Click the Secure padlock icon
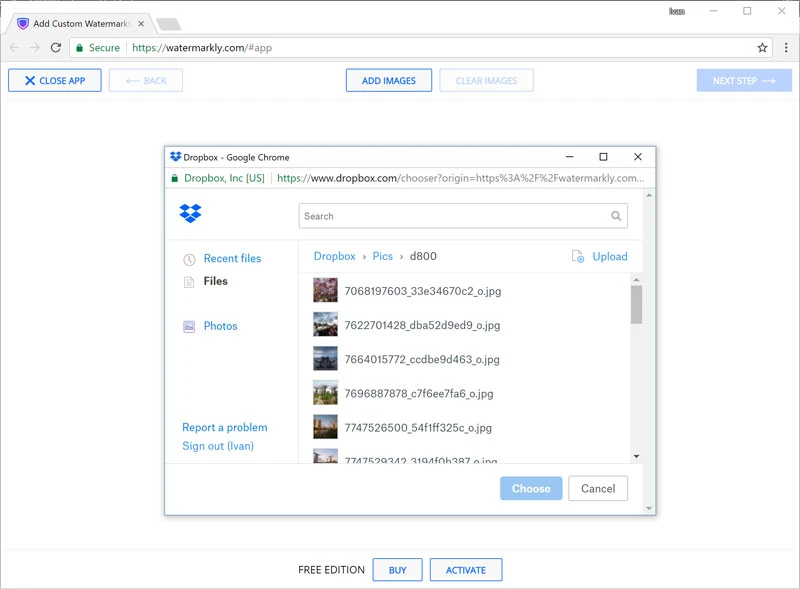Viewport: 800px width, 589px height. click(x=79, y=47)
